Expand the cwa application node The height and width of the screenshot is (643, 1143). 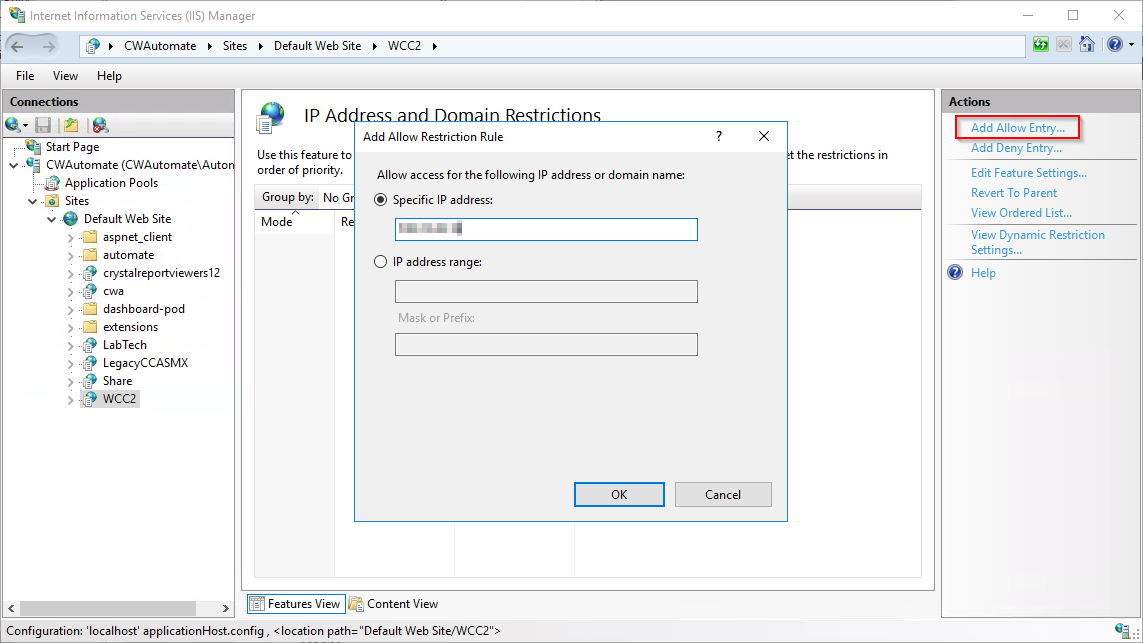(x=71, y=292)
